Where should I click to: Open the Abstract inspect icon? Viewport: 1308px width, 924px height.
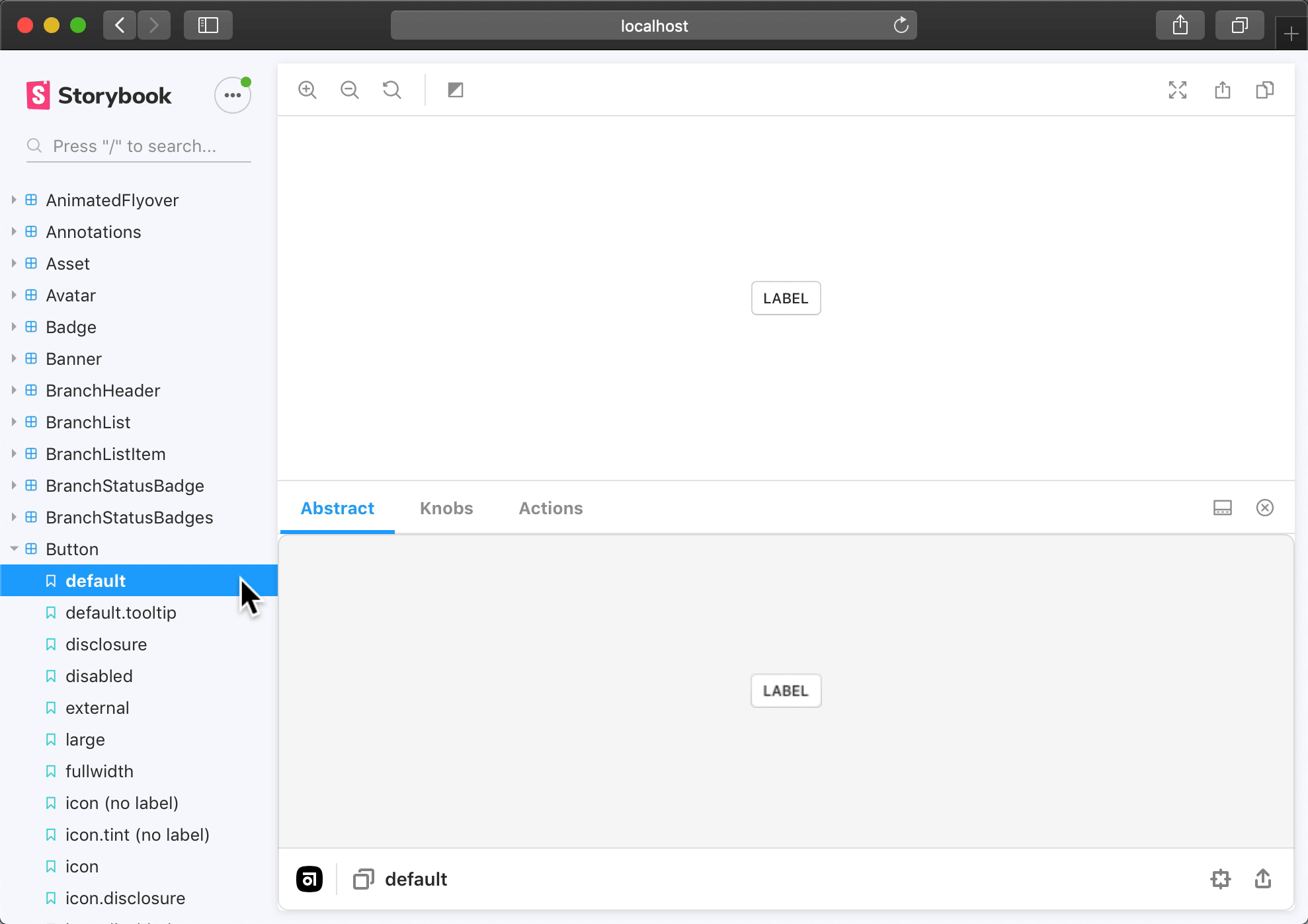point(1221,879)
